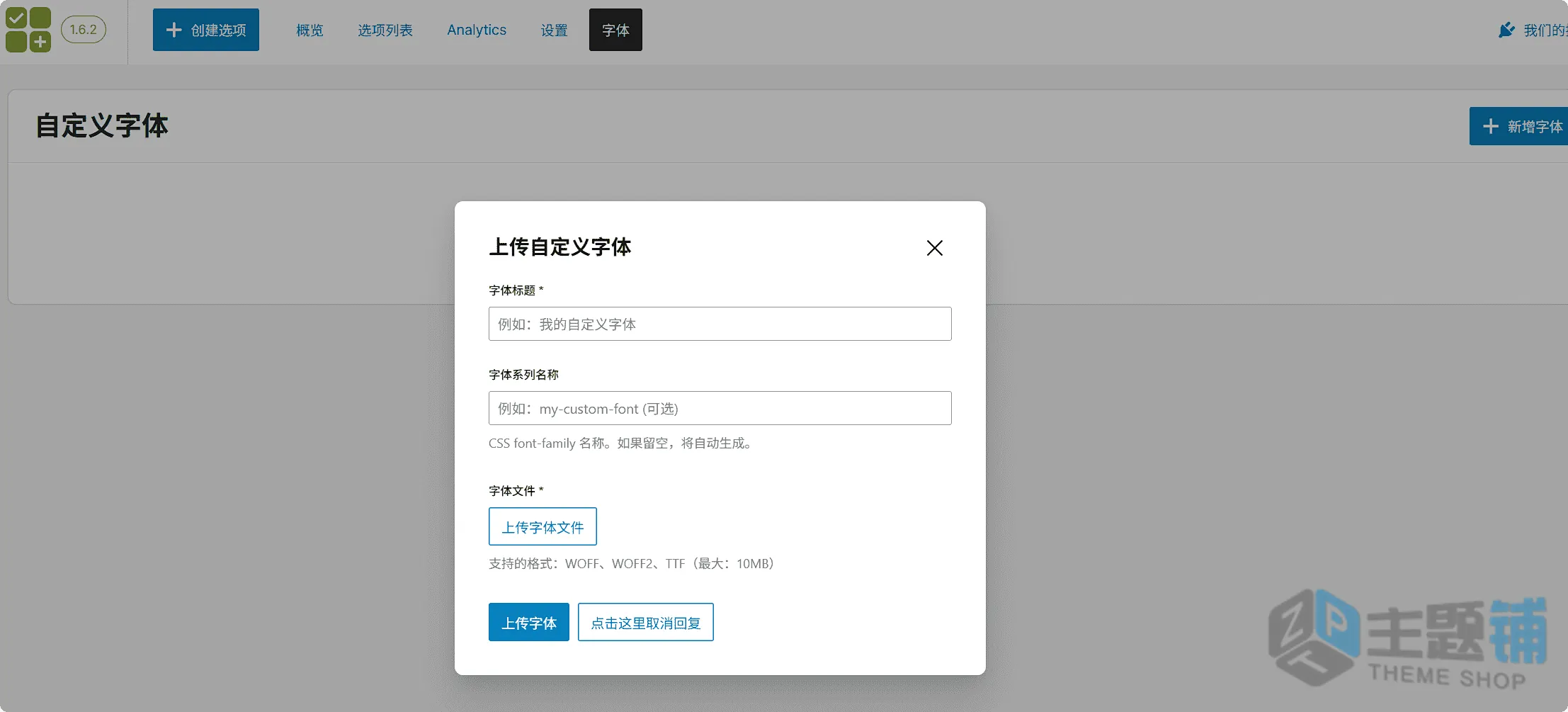Screen dimensions: 1568x712
Task: Click the 上传字体文件 button
Action: pos(542,526)
